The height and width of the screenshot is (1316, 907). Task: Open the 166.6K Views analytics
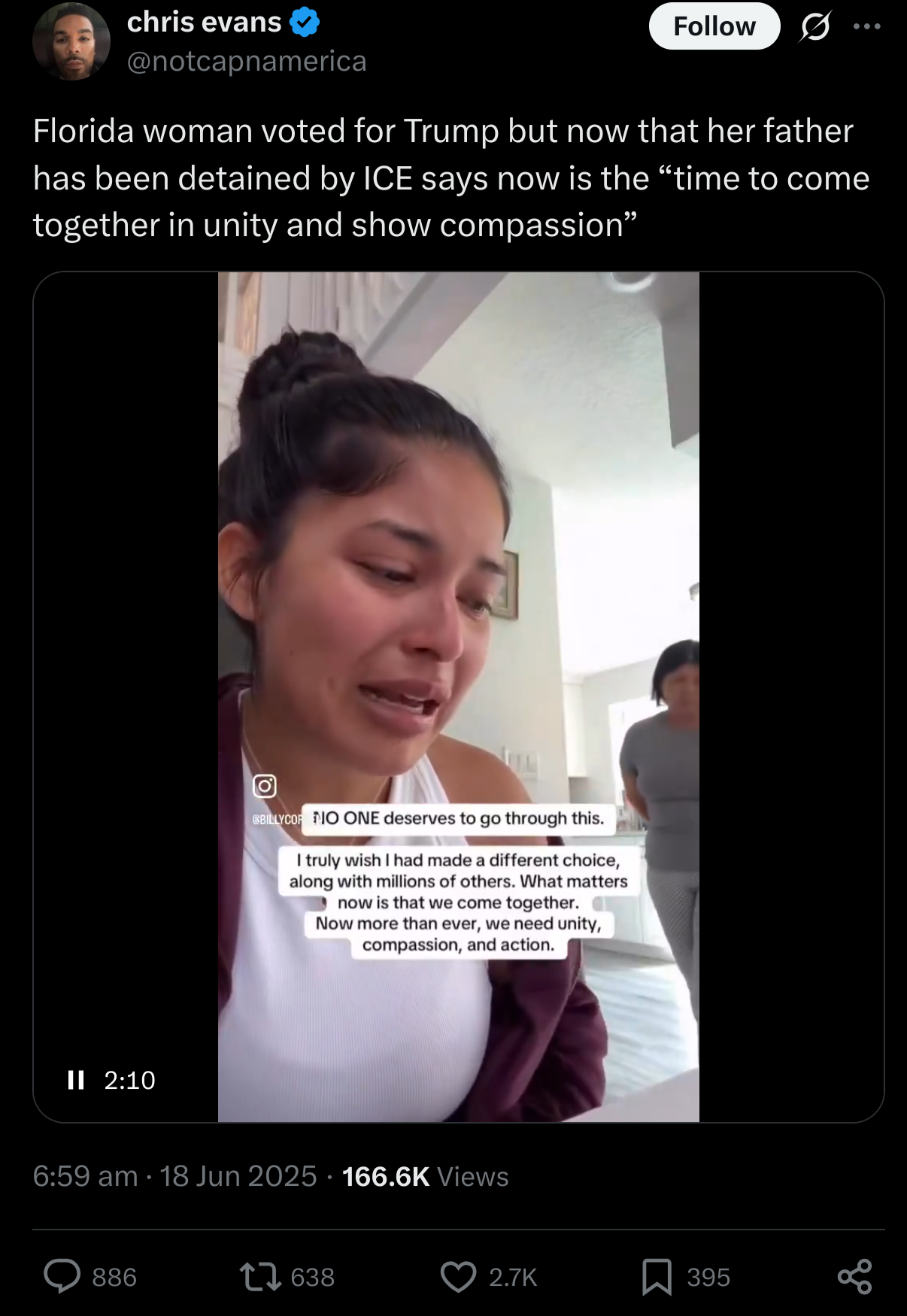click(426, 1176)
